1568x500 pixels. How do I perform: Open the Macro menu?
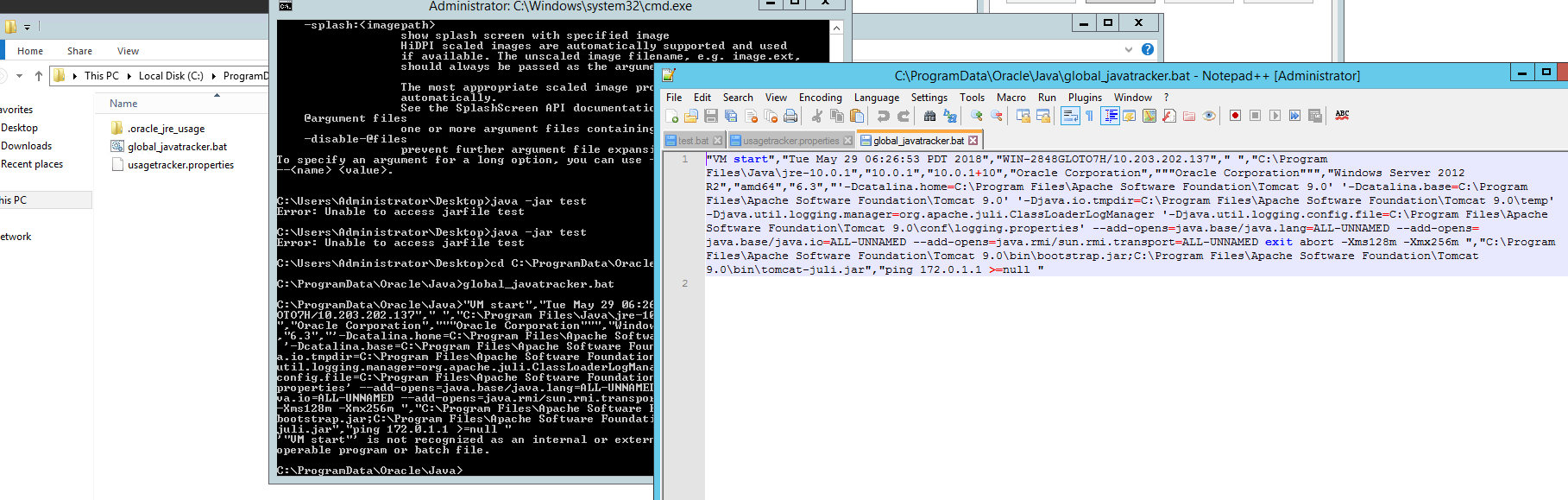pyautogui.click(x=1011, y=98)
